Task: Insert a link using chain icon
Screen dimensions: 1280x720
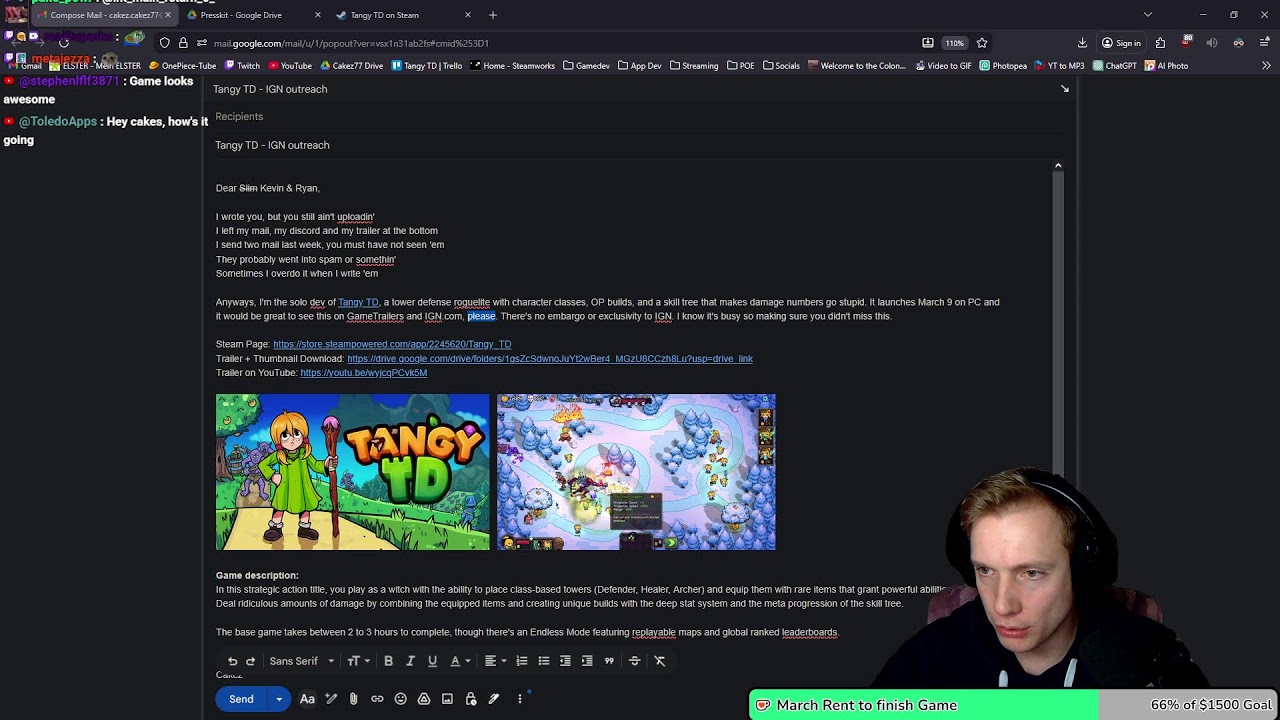Action: click(377, 699)
